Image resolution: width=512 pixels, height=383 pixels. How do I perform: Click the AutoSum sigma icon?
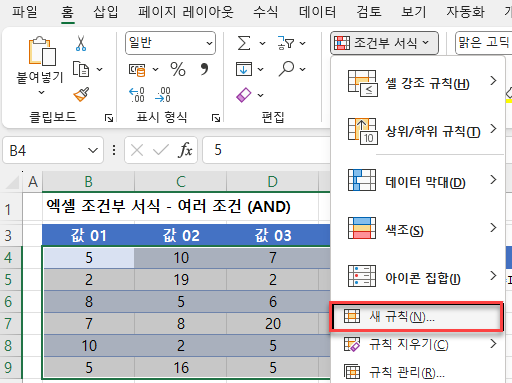click(244, 43)
